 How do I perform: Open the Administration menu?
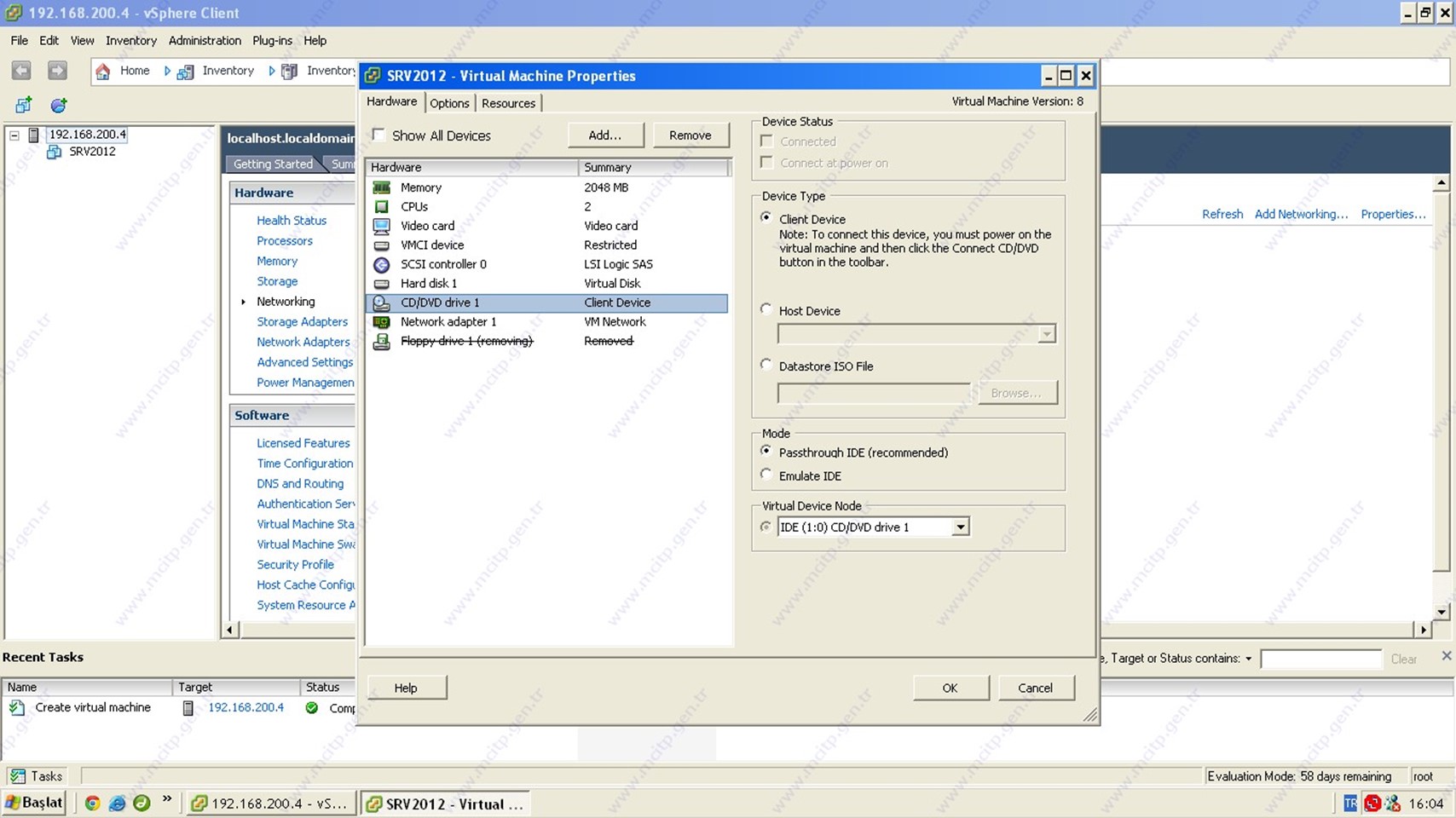click(x=205, y=40)
